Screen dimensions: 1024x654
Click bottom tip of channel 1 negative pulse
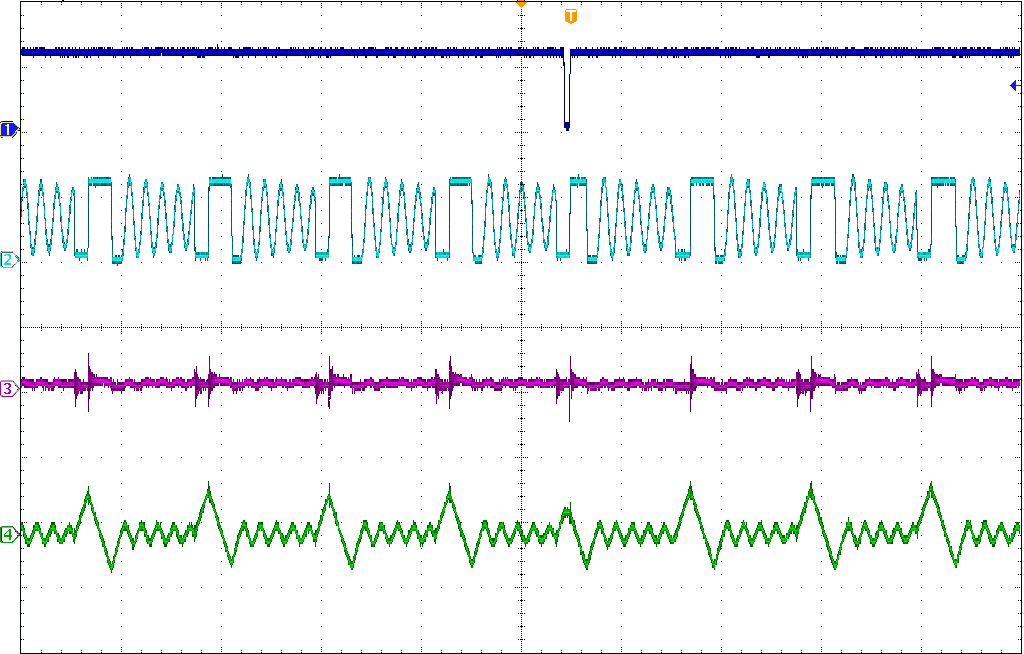[x=567, y=126]
